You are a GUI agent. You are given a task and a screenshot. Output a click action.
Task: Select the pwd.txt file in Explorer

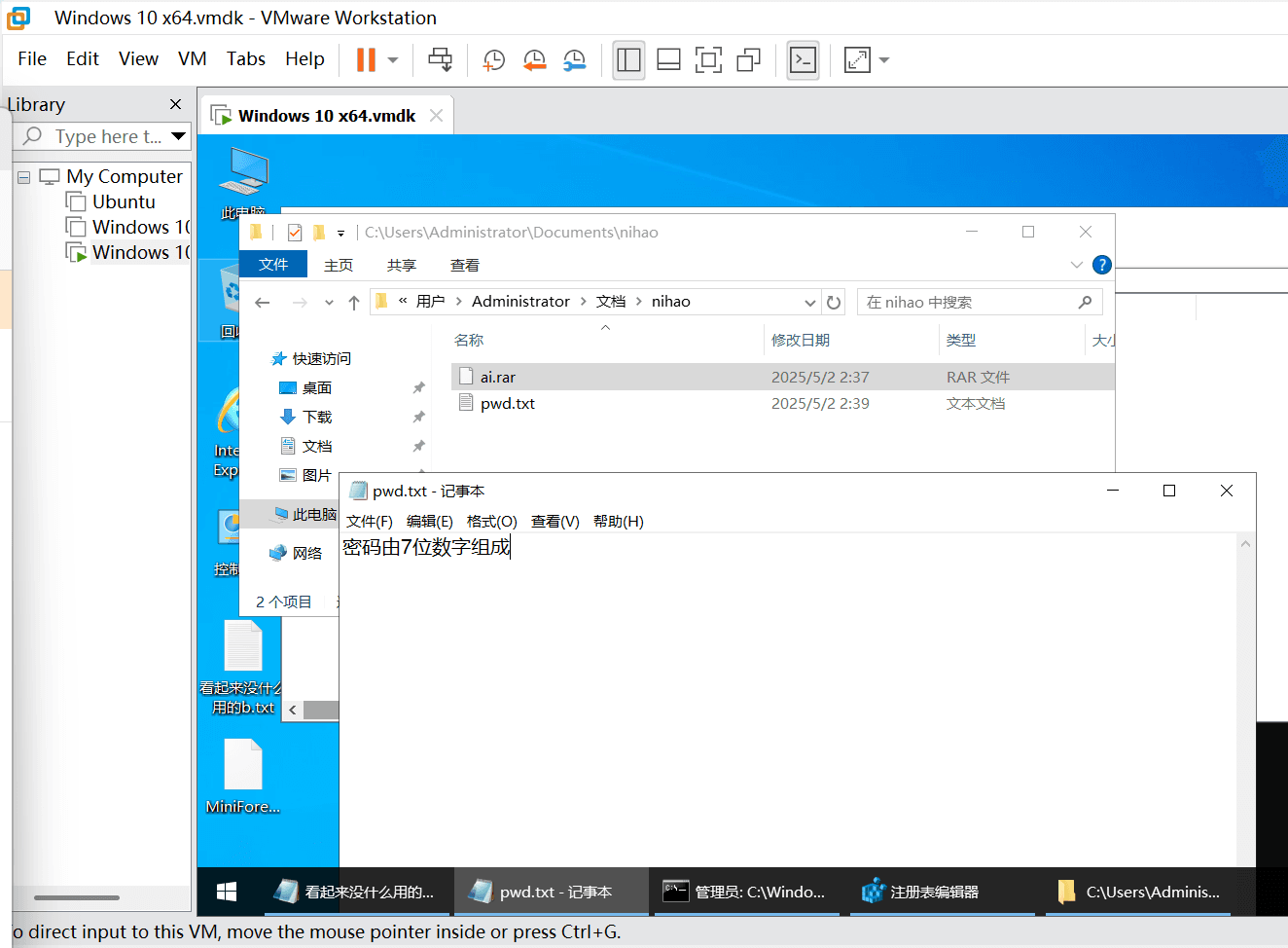click(x=783, y=403)
